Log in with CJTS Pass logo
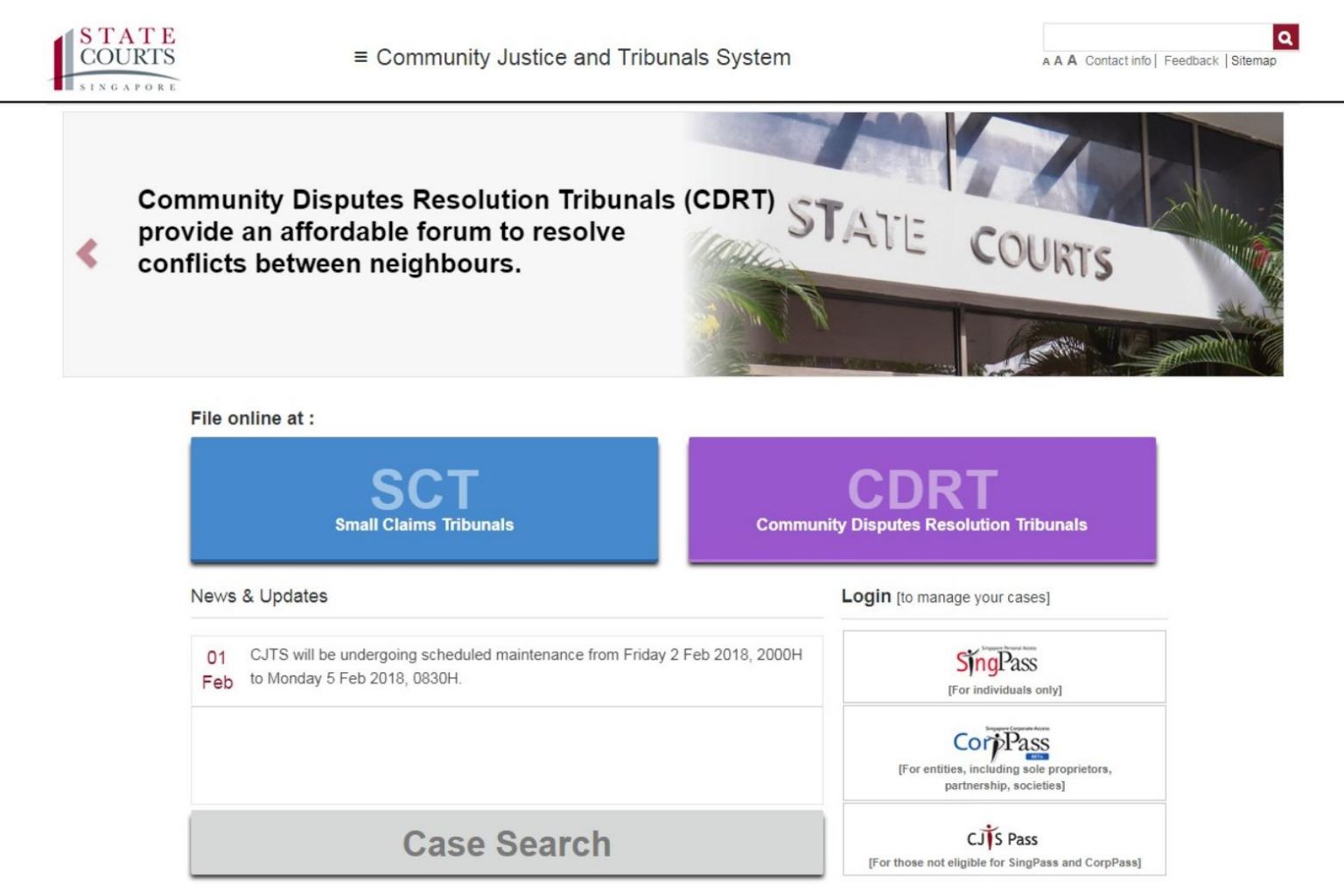Viewport: 1344px width, 896px height. [x=1002, y=838]
